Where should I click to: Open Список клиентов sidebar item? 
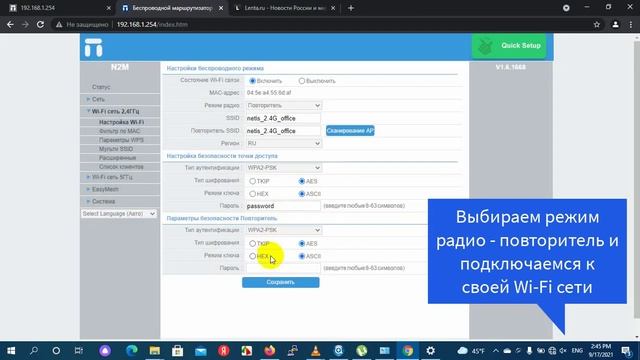click(x=121, y=167)
